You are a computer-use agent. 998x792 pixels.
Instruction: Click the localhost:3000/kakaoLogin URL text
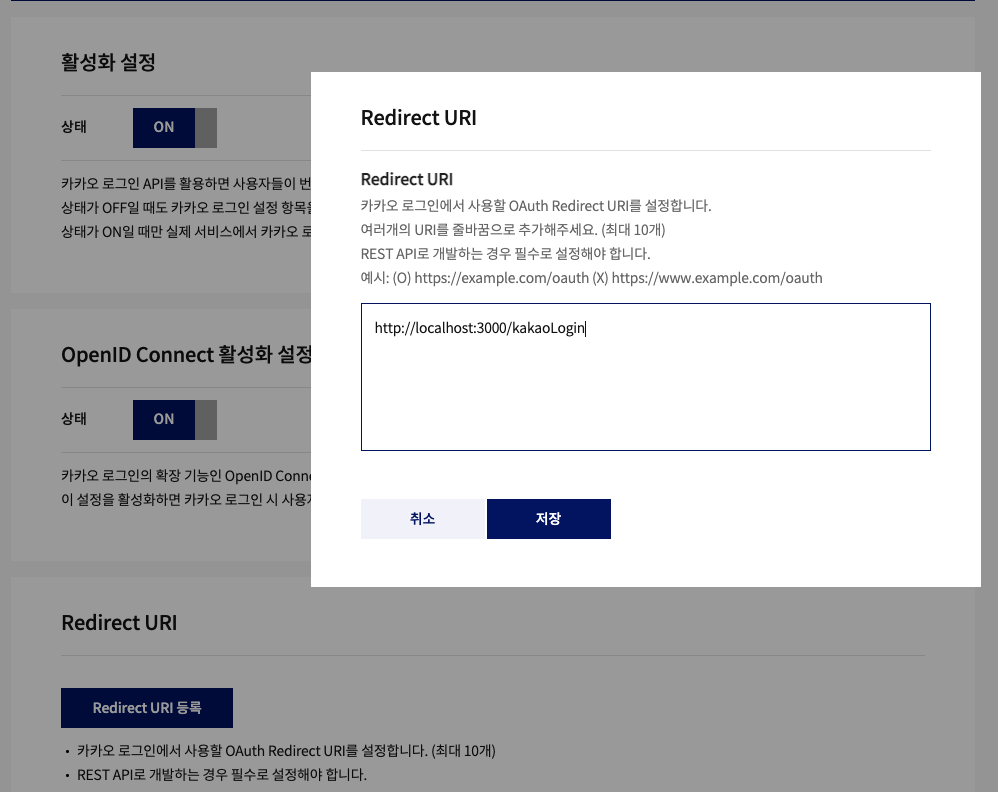click(479, 328)
